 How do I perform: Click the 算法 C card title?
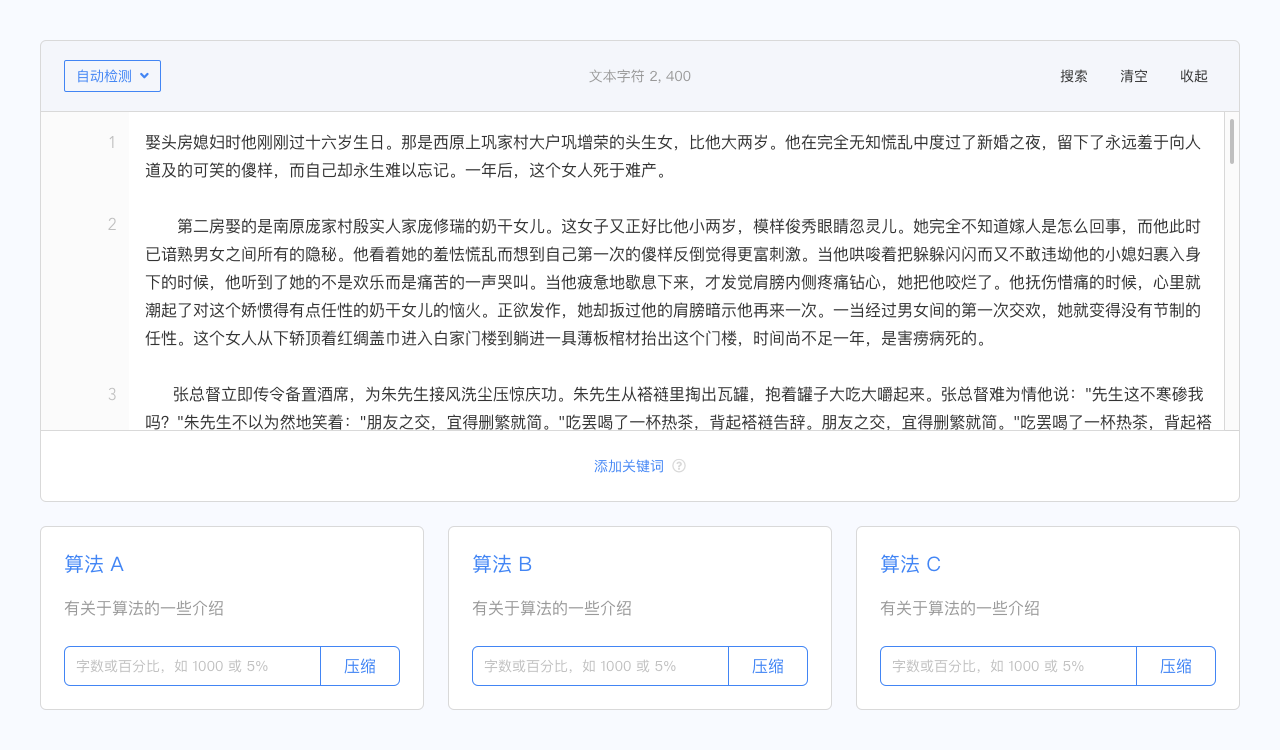pyautogui.click(x=910, y=564)
